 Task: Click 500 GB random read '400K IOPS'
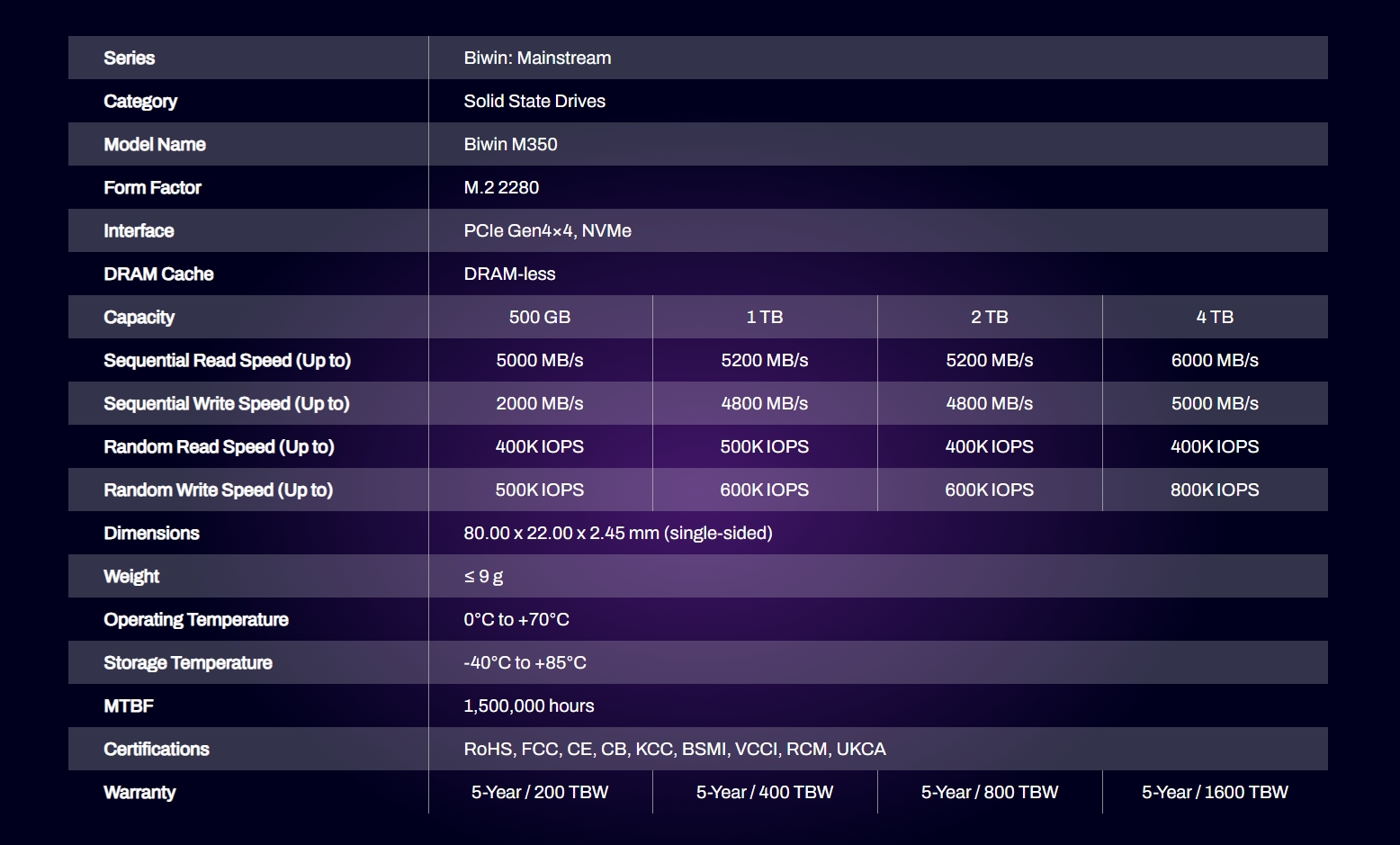[x=540, y=446]
